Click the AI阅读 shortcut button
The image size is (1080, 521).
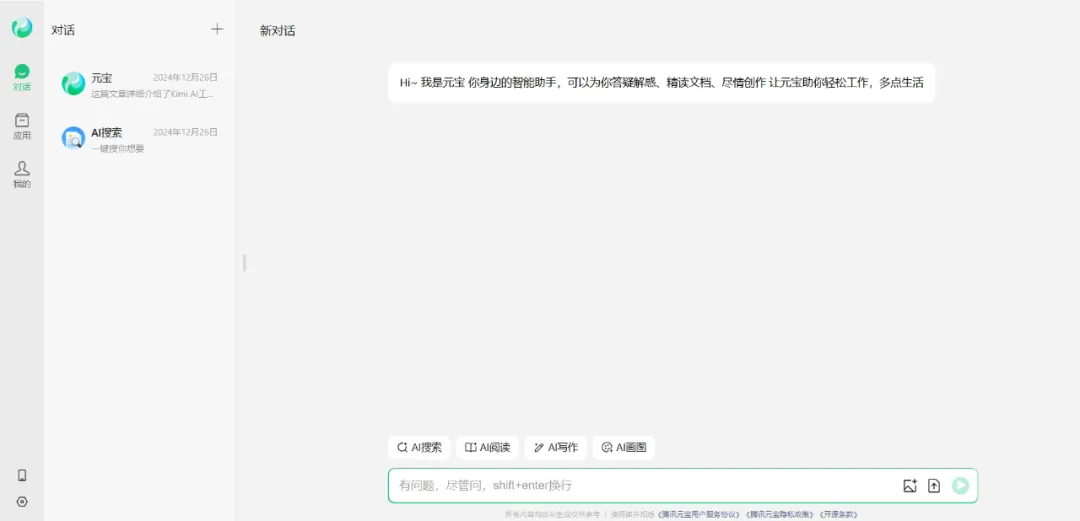pos(488,447)
